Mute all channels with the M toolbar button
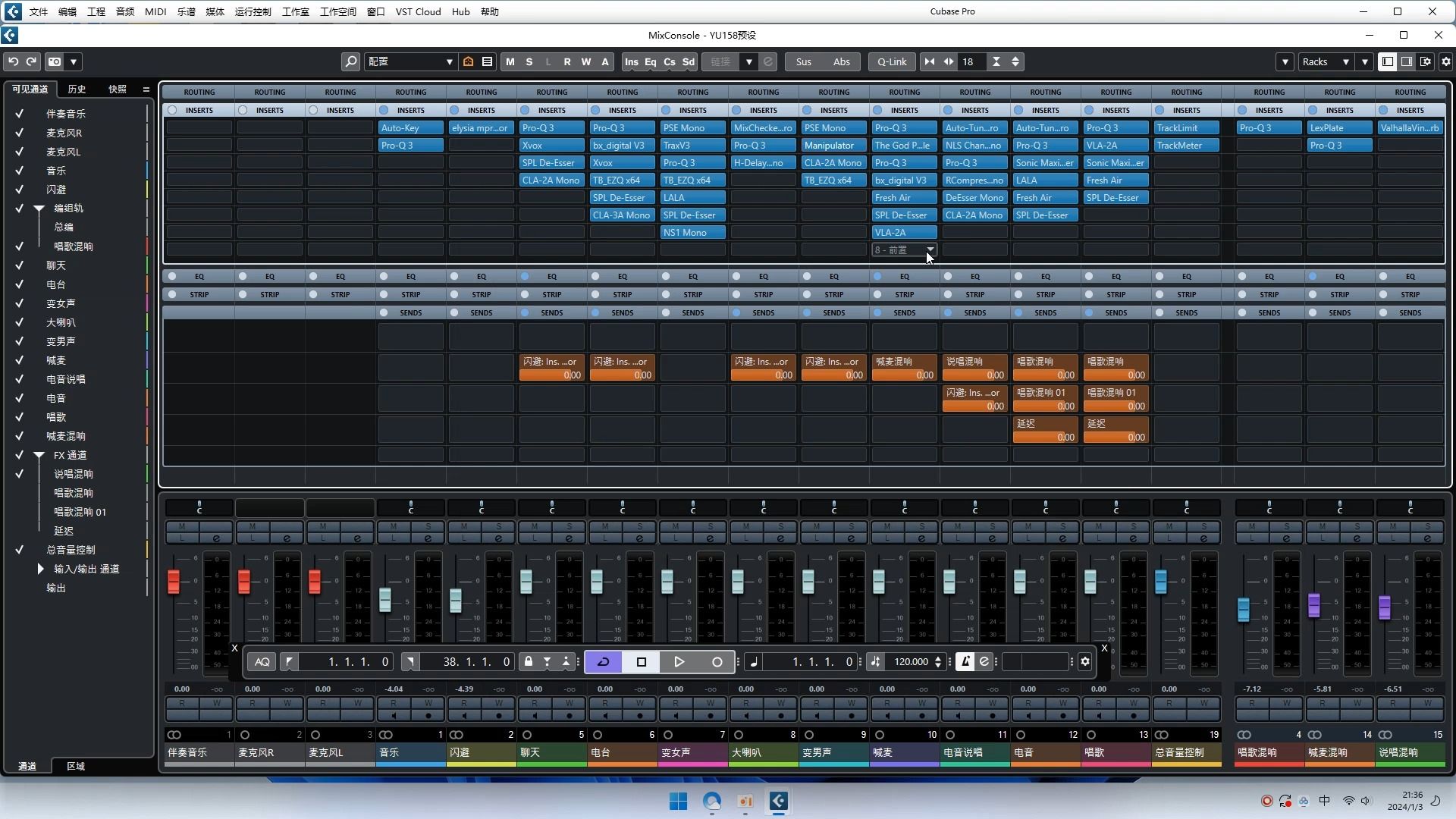The image size is (1456, 819). (510, 61)
